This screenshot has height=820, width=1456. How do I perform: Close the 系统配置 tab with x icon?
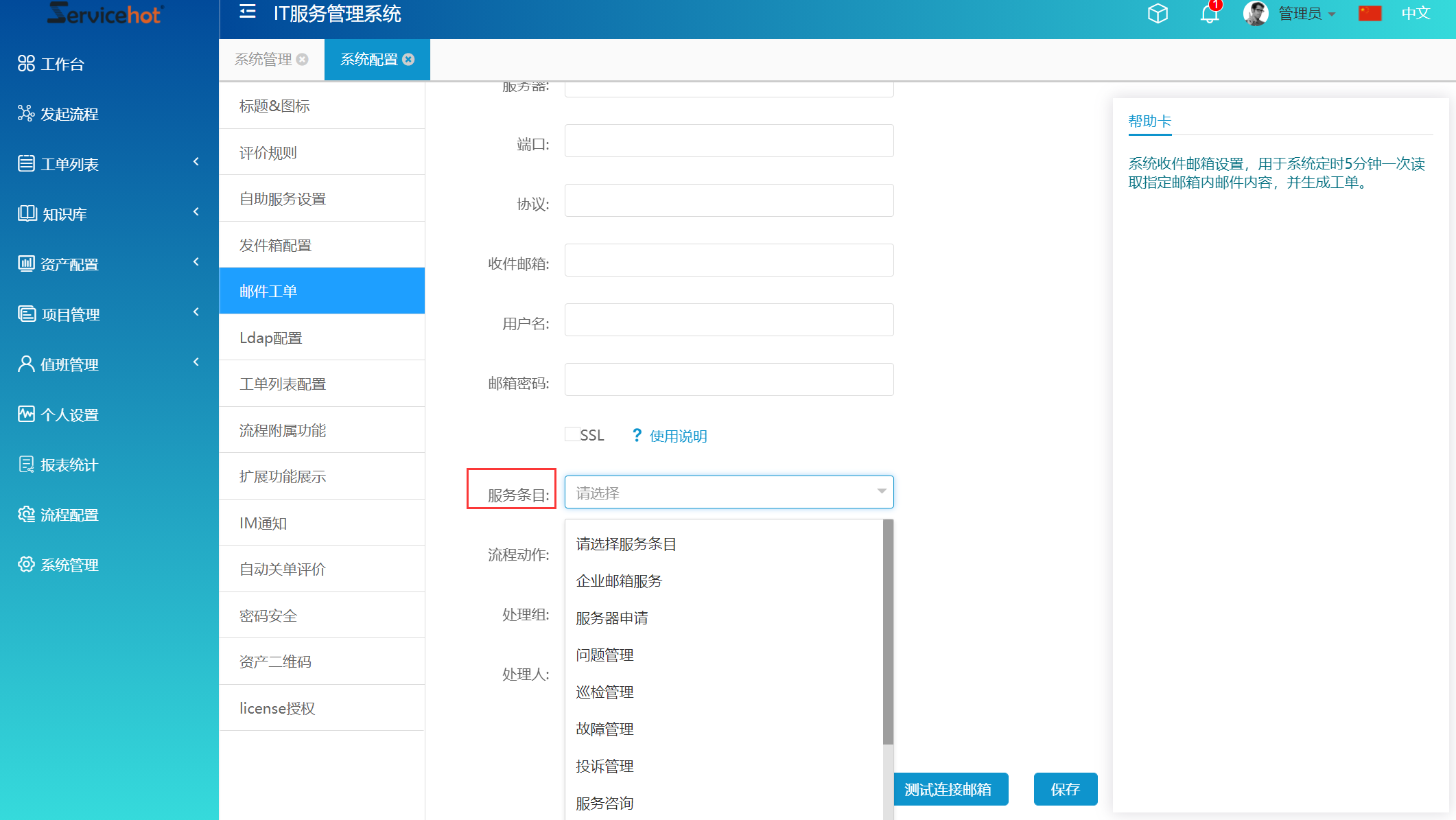tap(409, 60)
